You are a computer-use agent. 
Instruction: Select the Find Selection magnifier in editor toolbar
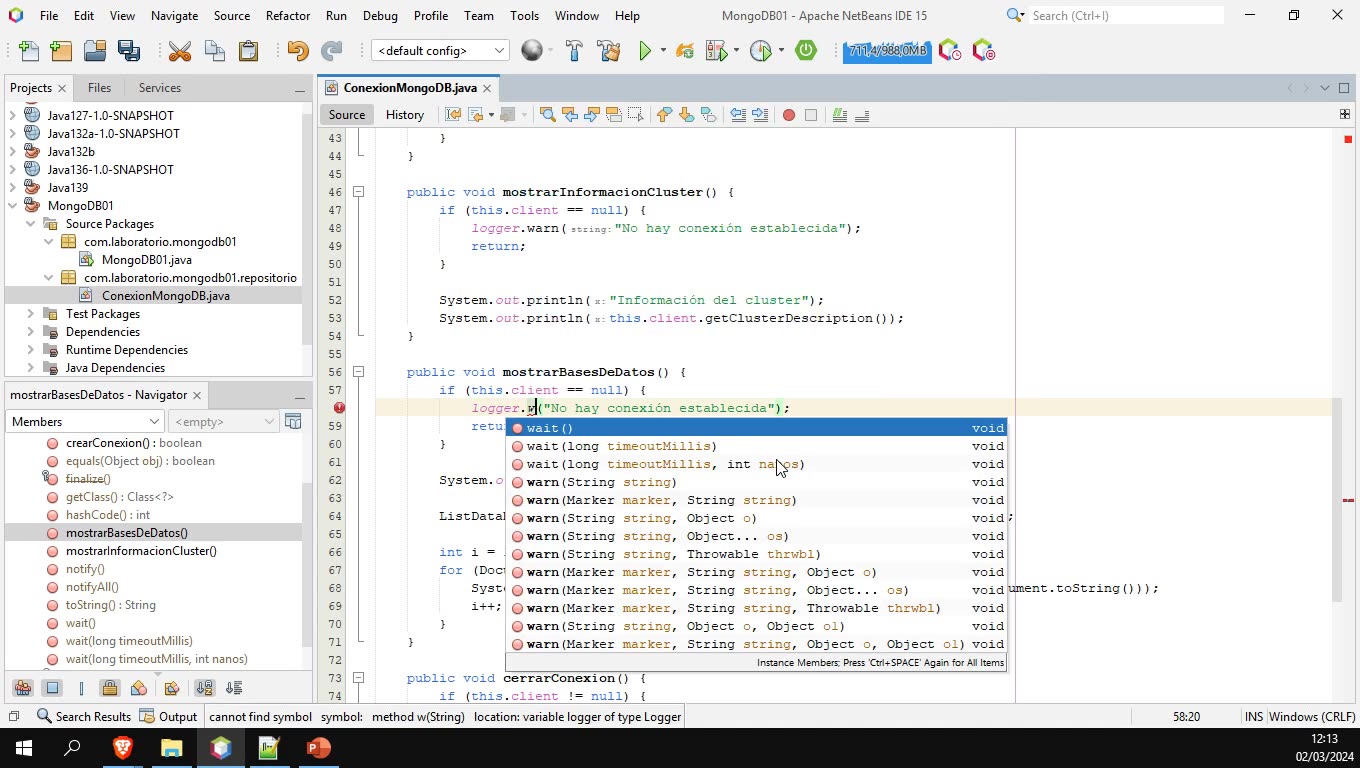pos(548,114)
